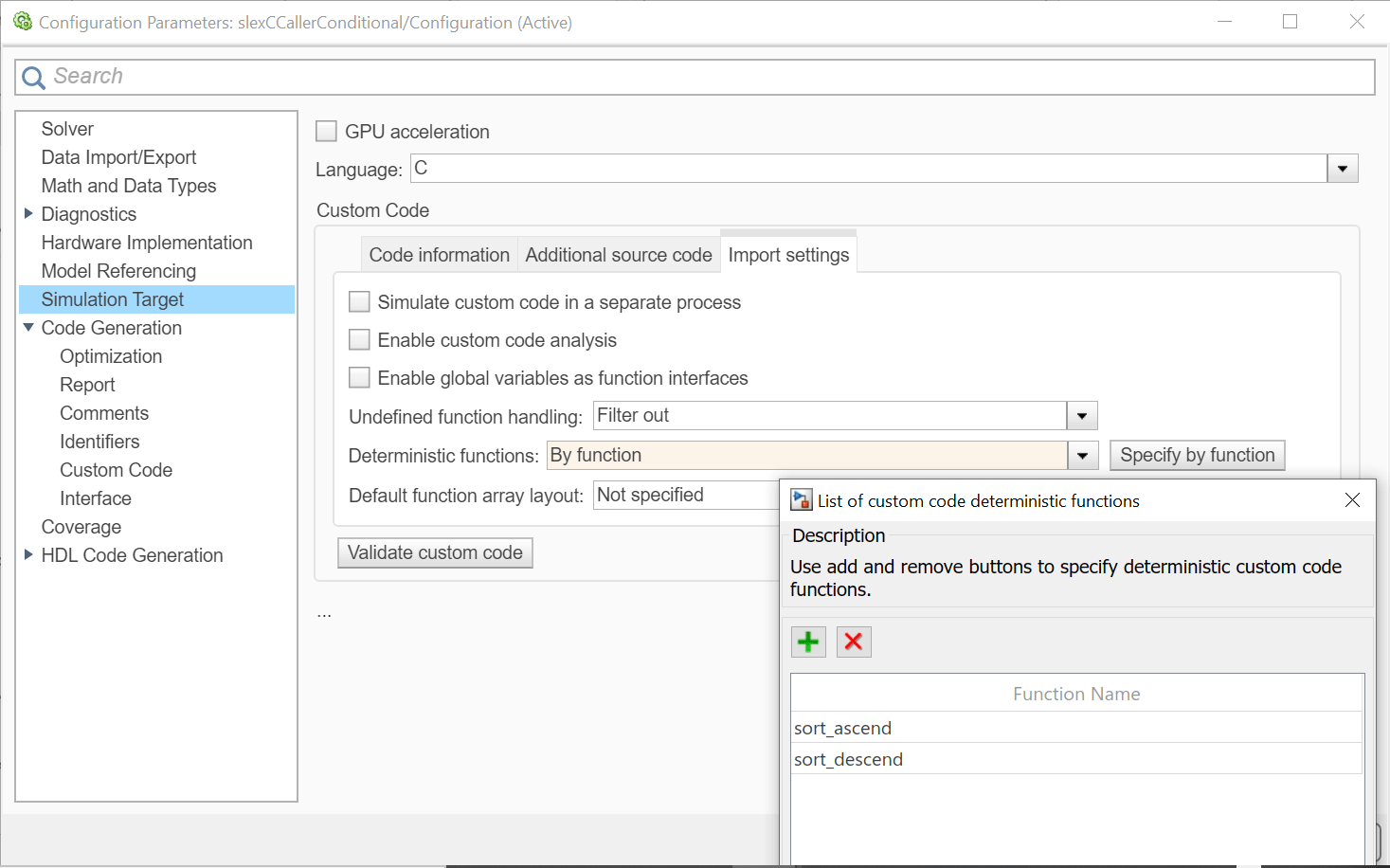Click the green plus add function icon

point(808,642)
